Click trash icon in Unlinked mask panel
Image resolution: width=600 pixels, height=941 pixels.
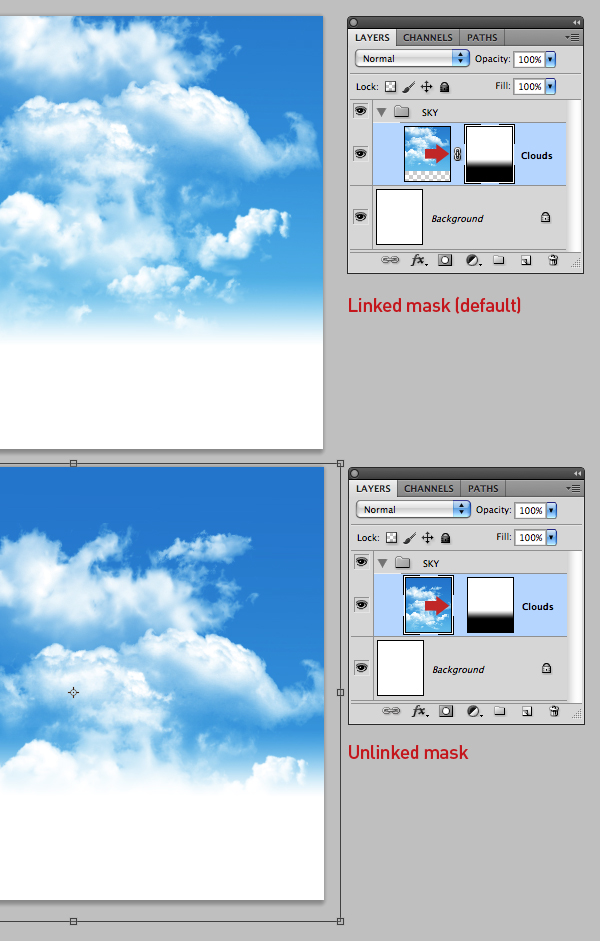(554, 711)
